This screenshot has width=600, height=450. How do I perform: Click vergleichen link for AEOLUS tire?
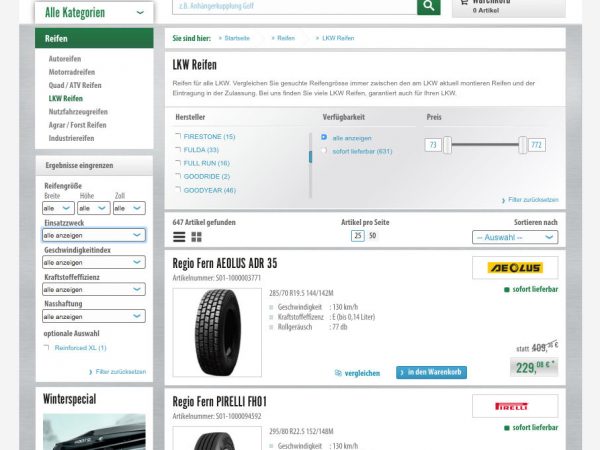(362, 373)
